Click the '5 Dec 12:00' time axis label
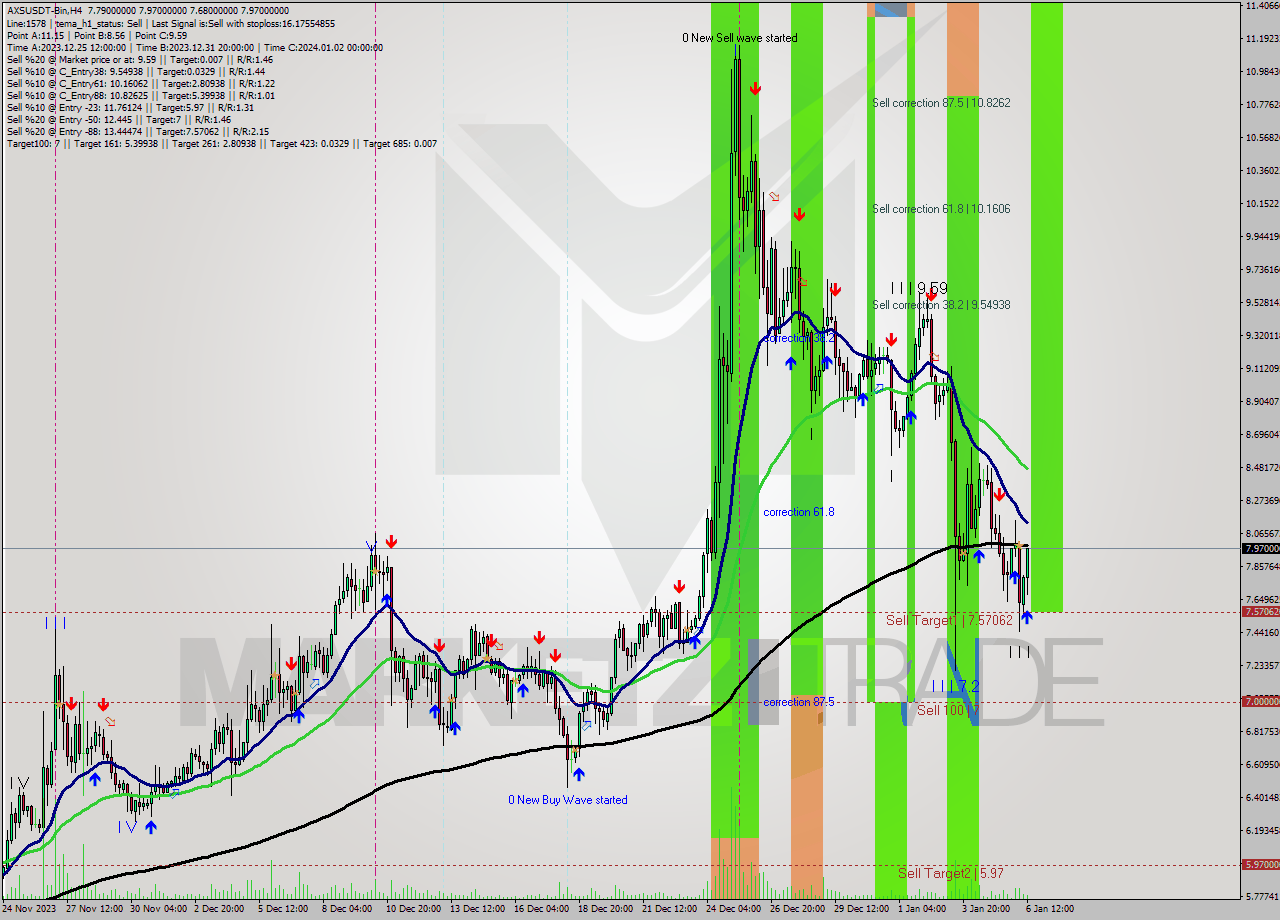 (x=282, y=909)
